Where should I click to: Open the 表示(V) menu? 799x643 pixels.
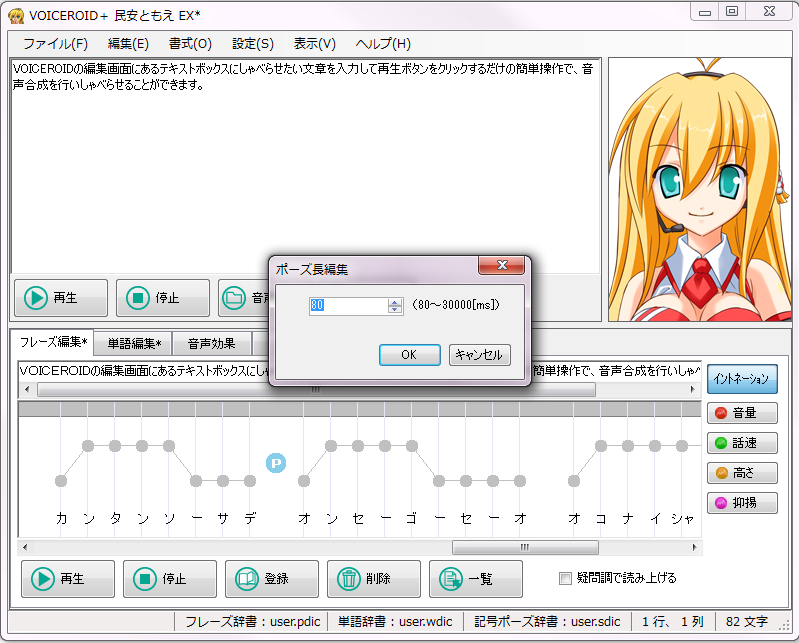(314, 44)
